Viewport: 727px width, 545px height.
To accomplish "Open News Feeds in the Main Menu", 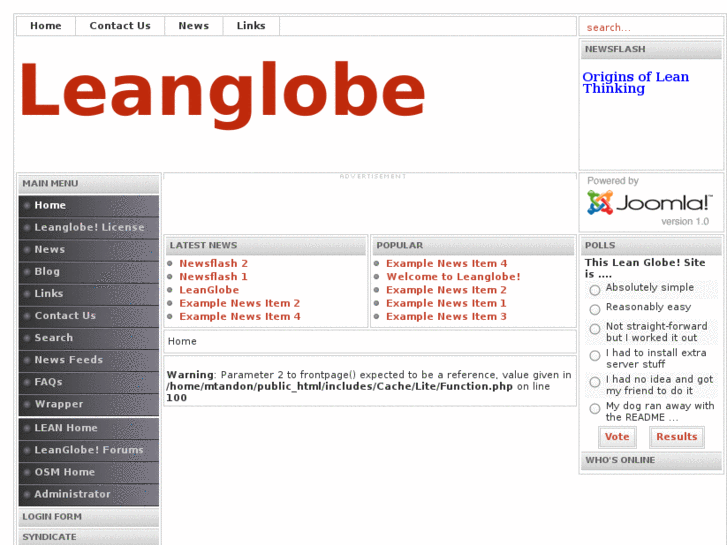I will [x=89, y=360].
